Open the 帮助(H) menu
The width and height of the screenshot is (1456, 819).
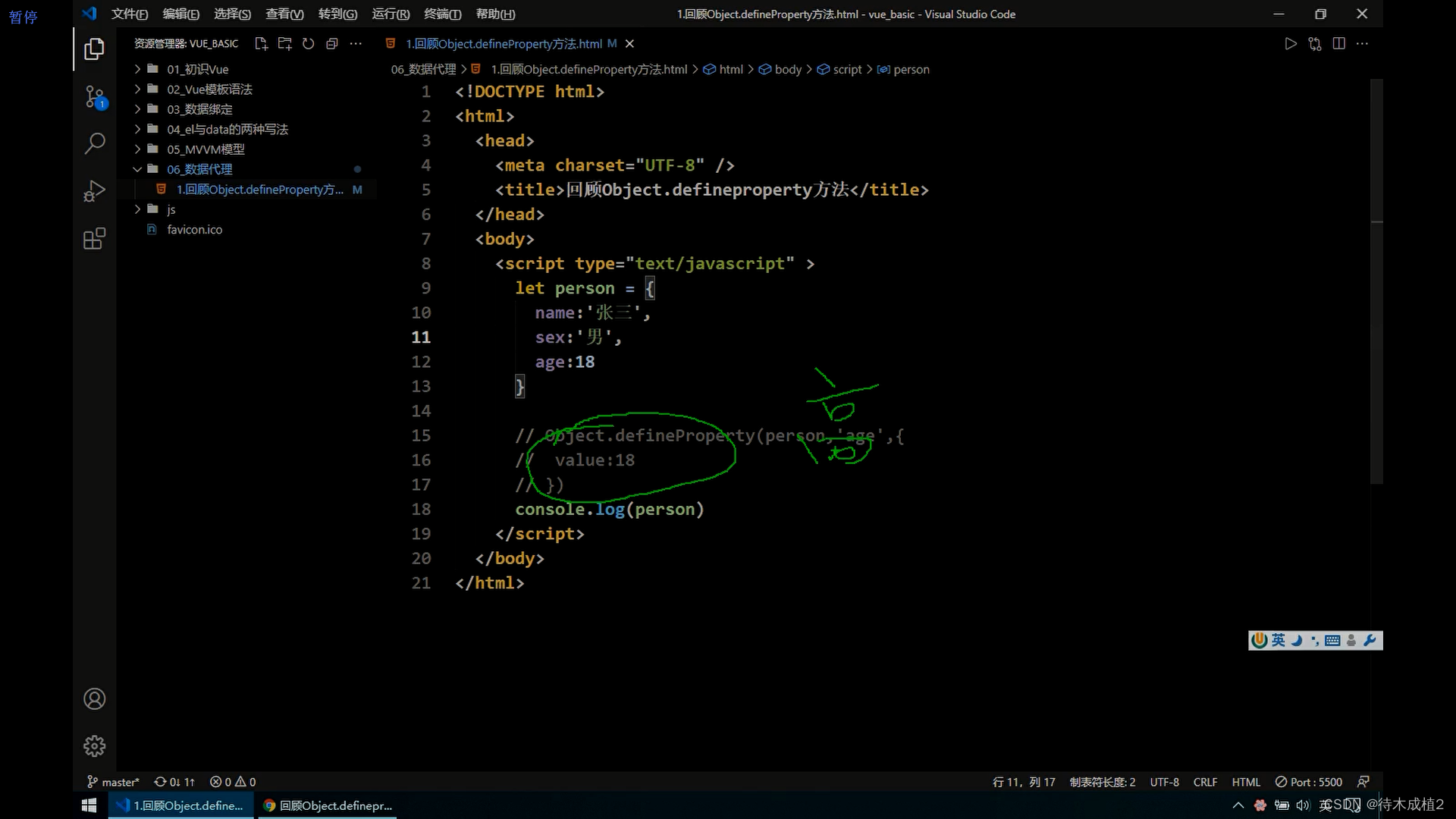point(495,14)
